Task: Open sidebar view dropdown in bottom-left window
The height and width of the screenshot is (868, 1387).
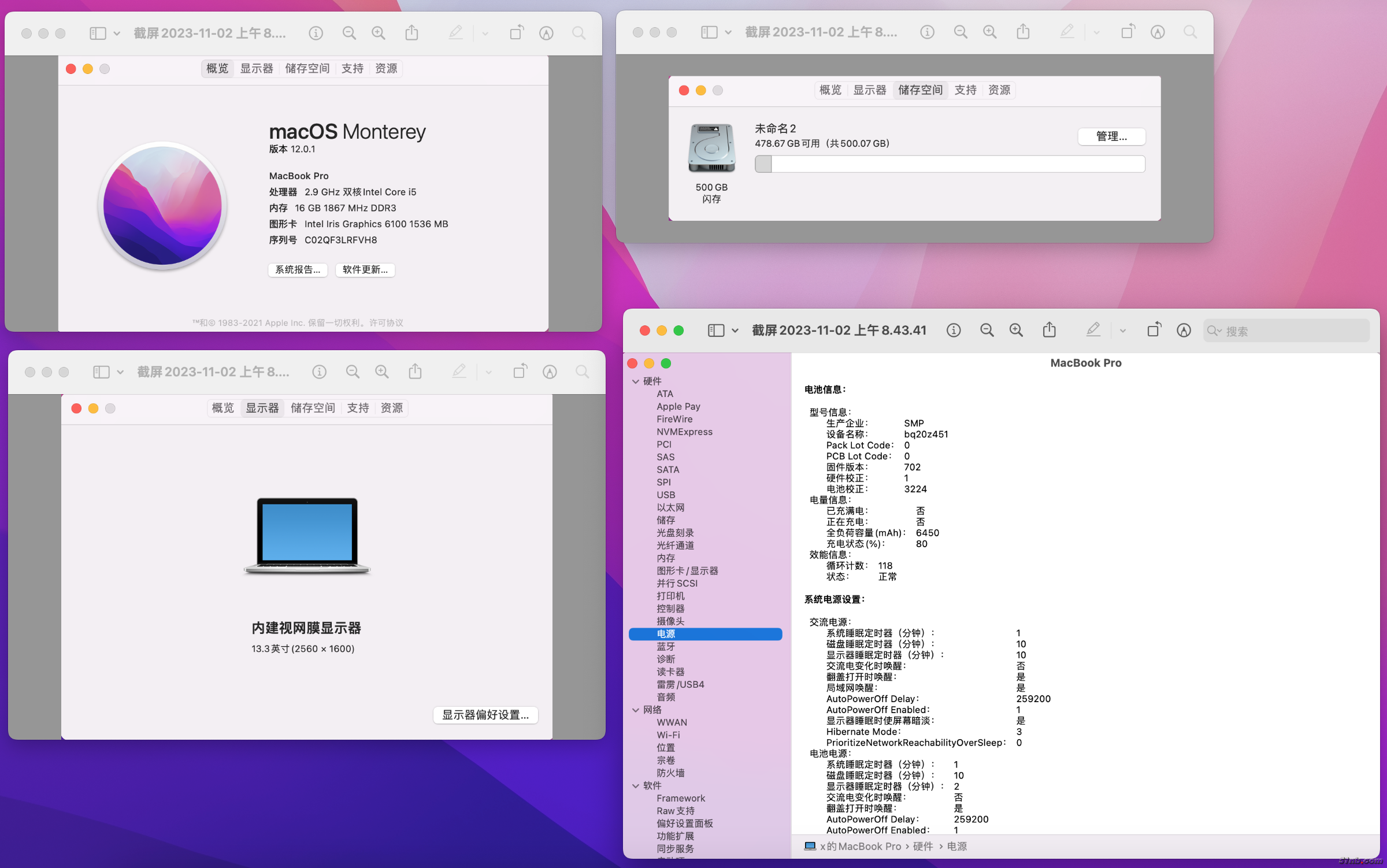Action: click(120, 372)
